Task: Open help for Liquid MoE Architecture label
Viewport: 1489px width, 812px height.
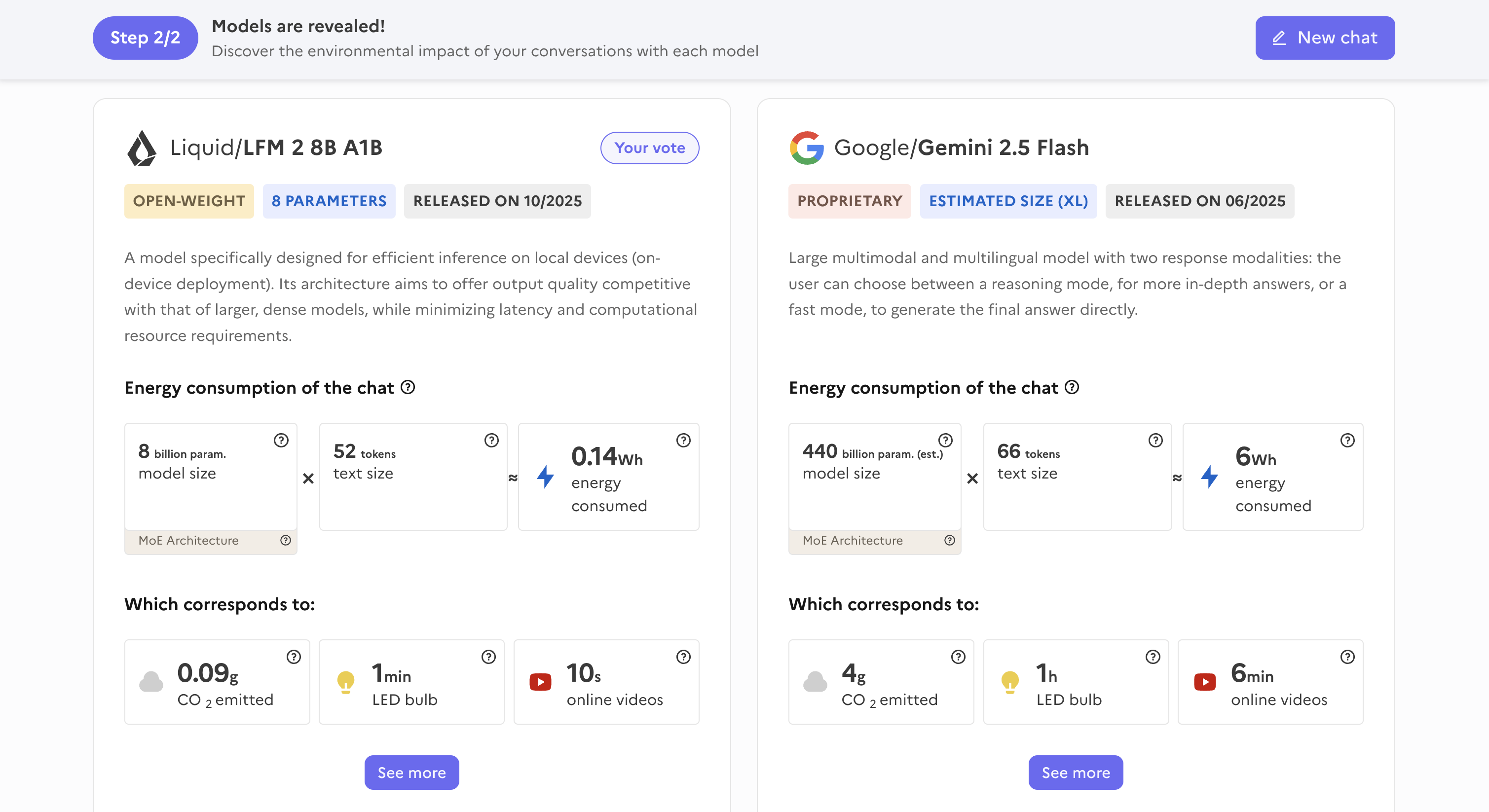Action: pyautogui.click(x=286, y=540)
